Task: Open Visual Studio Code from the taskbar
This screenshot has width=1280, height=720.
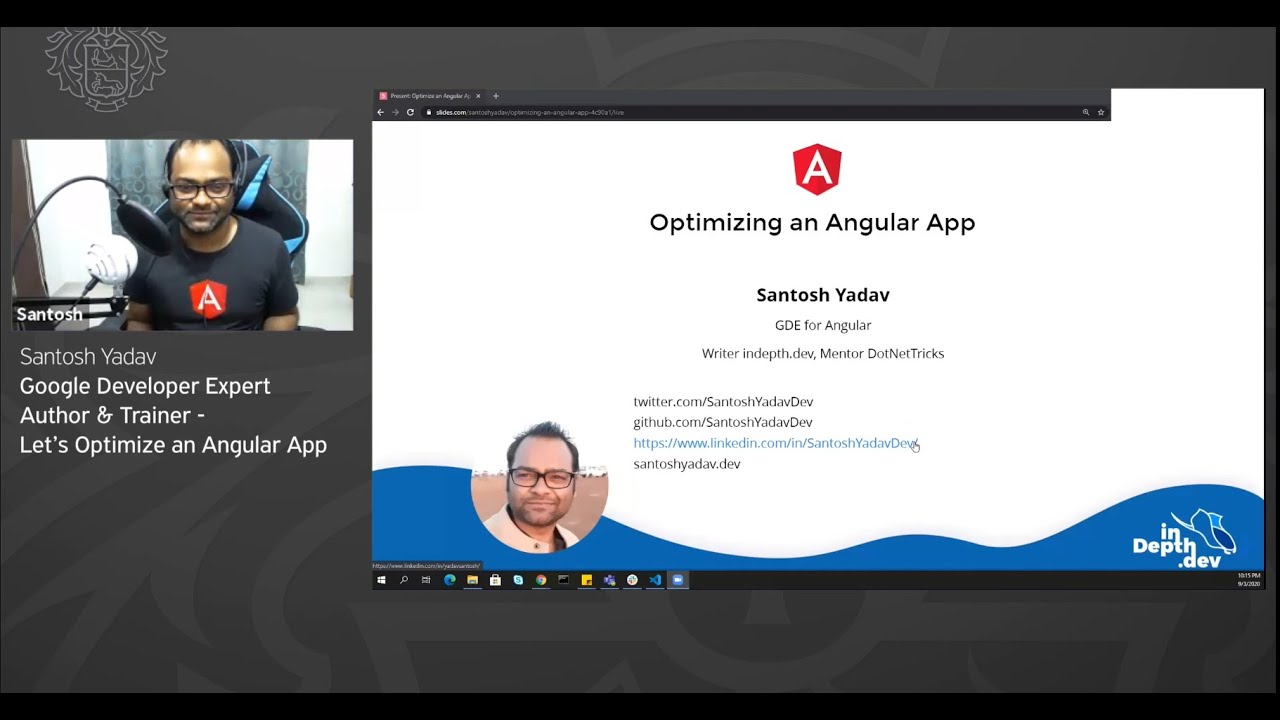Action: click(x=655, y=580)
